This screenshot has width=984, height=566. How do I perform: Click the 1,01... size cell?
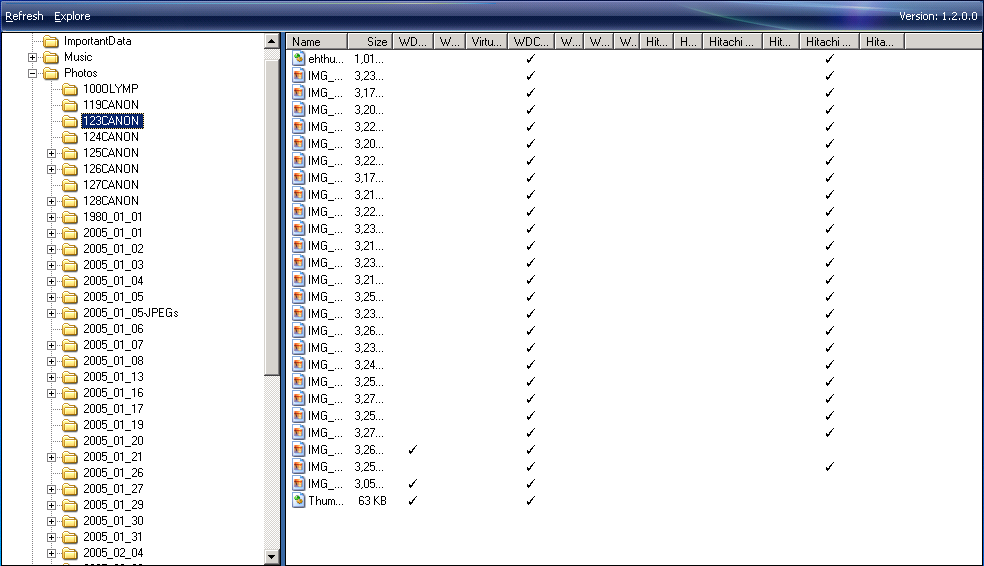click(369, 59)
